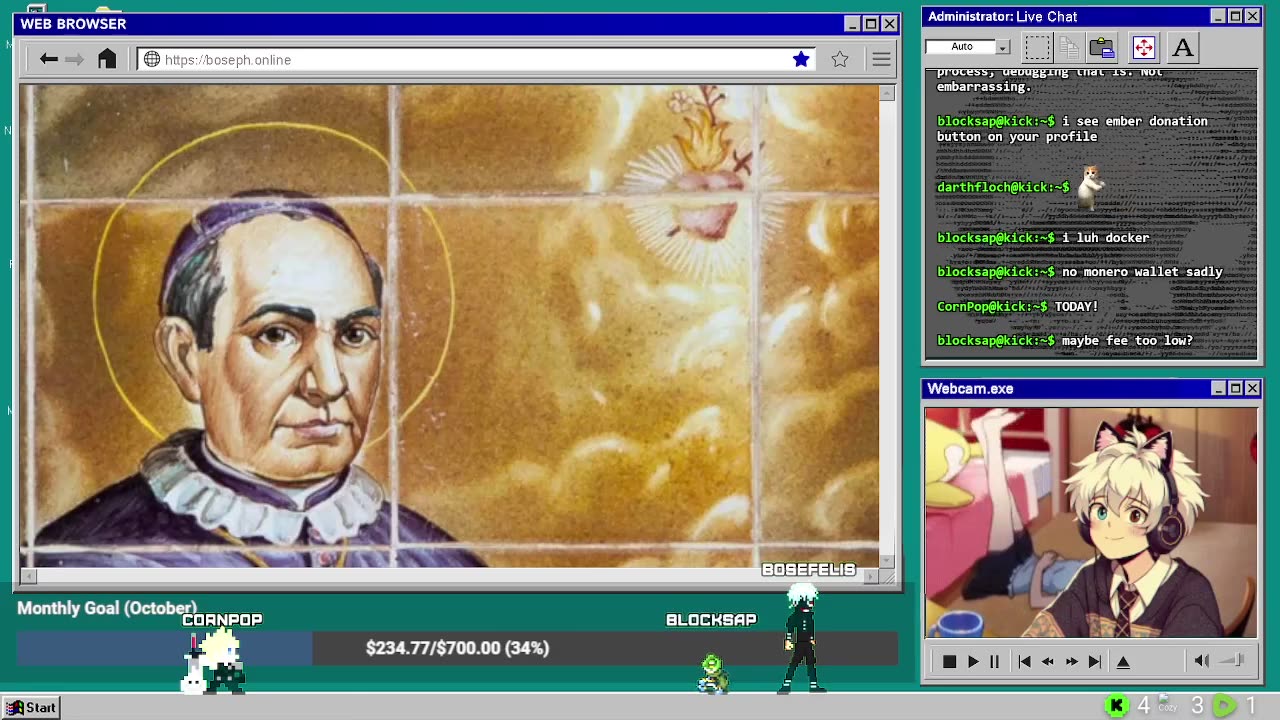
Task: Maximize the Webcam.exe window
Action: tap(1235, 388)
